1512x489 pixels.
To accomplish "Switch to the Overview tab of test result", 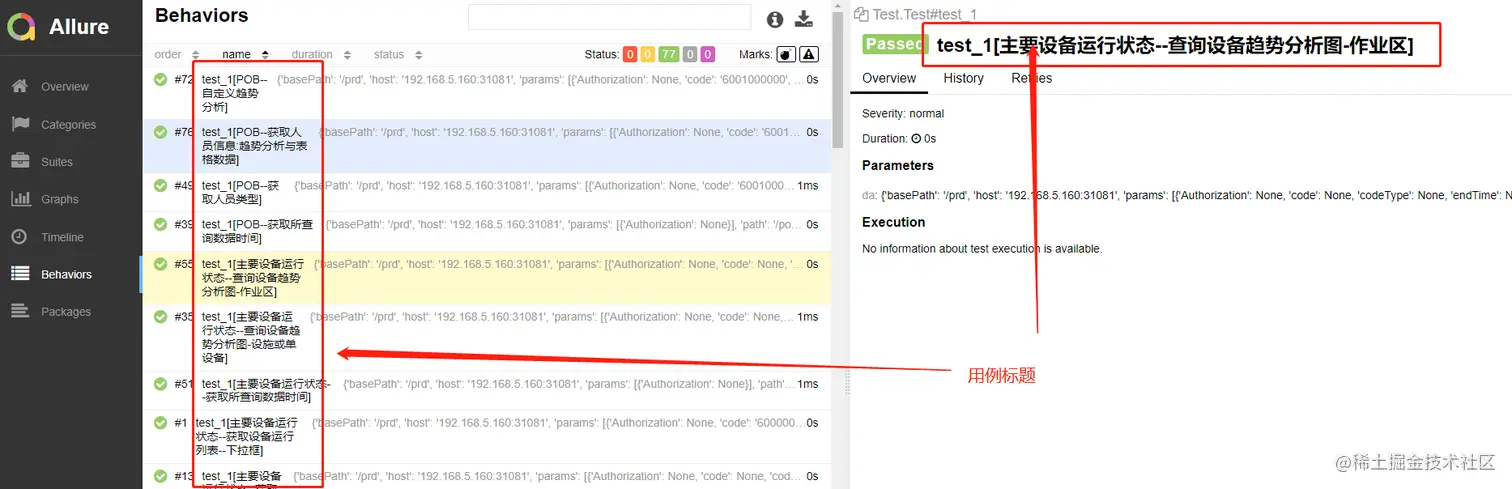I will [889, 78].
